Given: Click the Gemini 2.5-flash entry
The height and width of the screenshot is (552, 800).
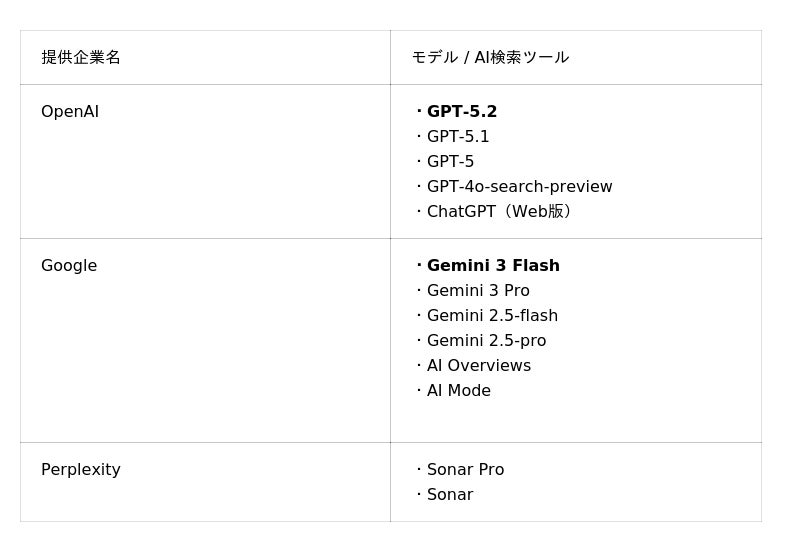Looking at the screenshot, I should click(492, 316).
